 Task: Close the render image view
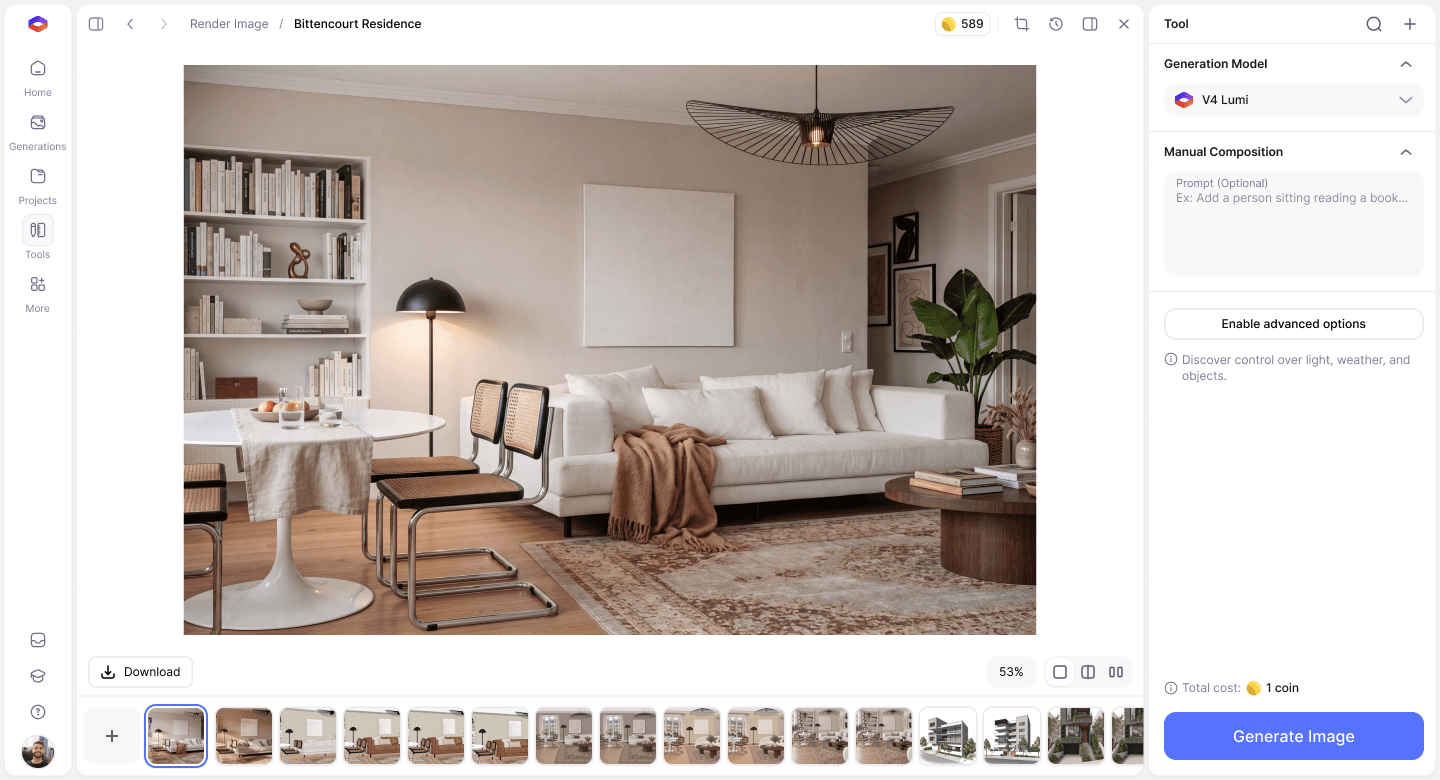(1124, 24)
